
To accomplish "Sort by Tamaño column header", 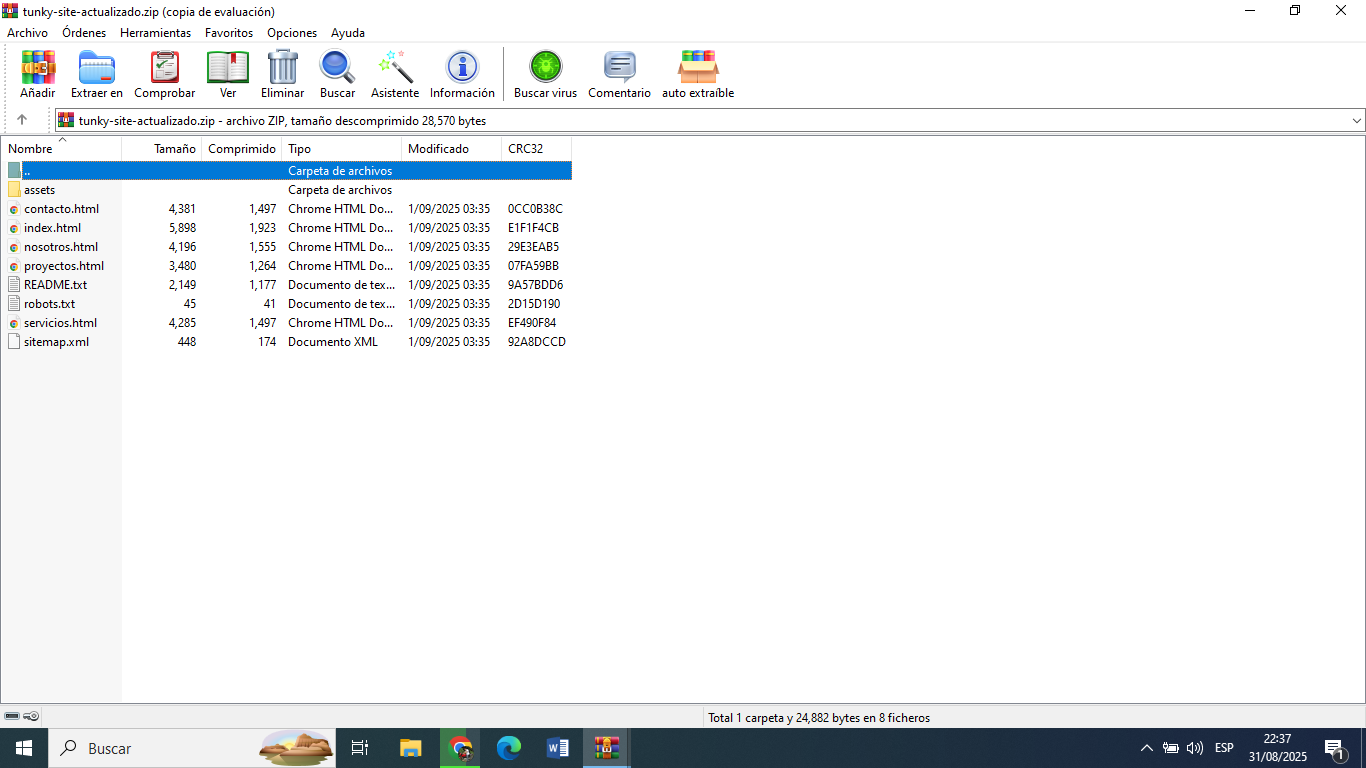I will (162, 148).
